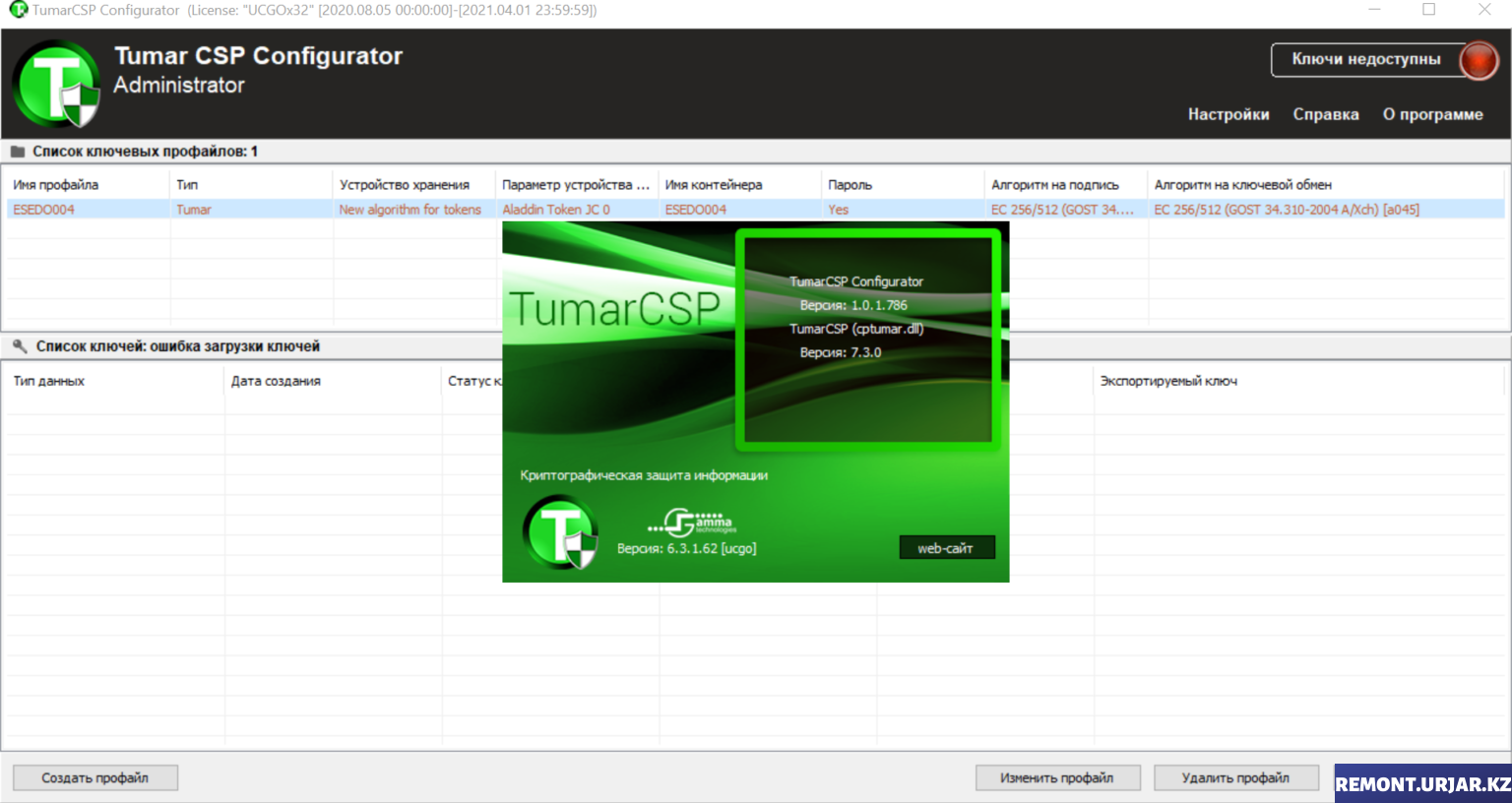Click the 'Версия: 1.0.1.786' text in splash
This screenshot has width=1512, height=803.
pyautogui.click(x=853, y=305)
